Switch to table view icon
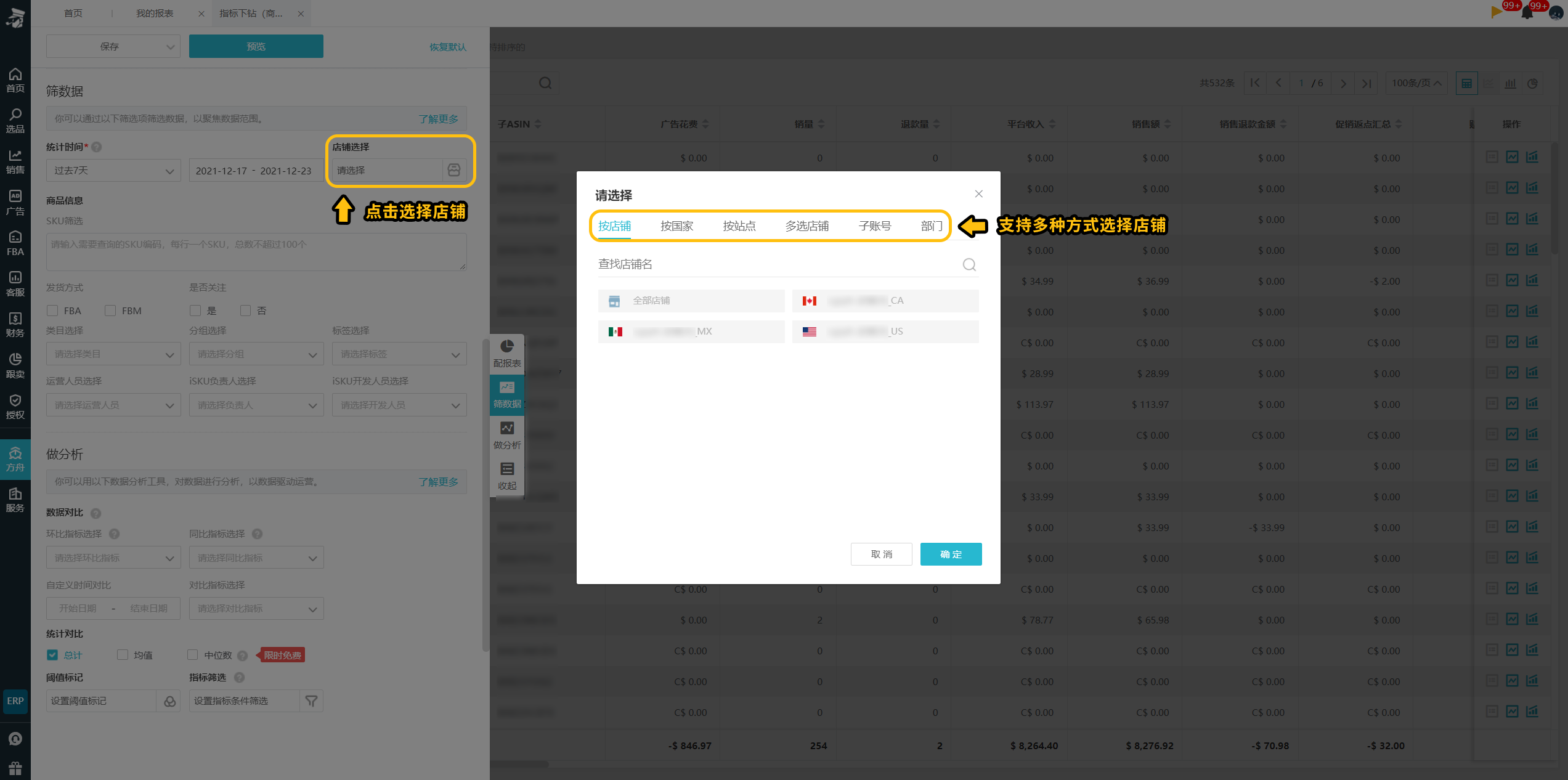This screenshot has width=1568, height=780. coord(1467,83)
